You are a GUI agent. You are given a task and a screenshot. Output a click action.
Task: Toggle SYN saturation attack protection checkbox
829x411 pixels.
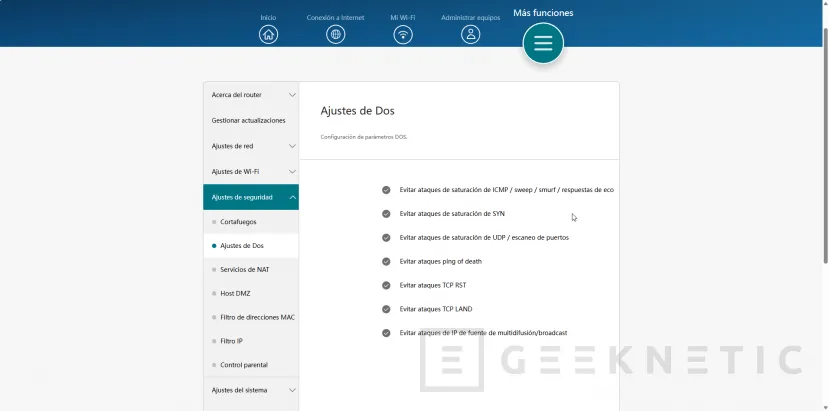point(386,213)
